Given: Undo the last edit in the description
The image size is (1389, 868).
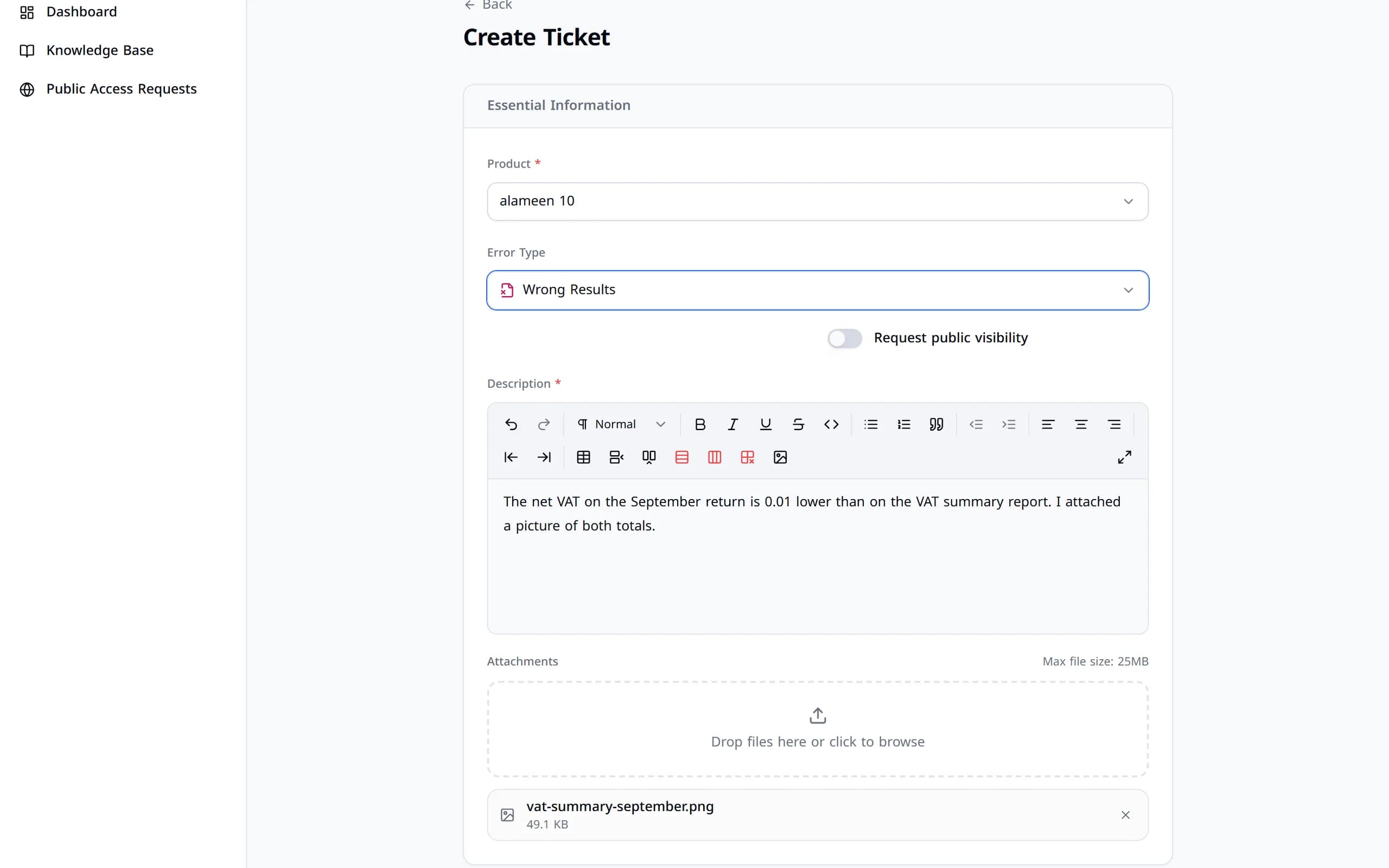Looking at the screenshot, I should pos(511,424).
